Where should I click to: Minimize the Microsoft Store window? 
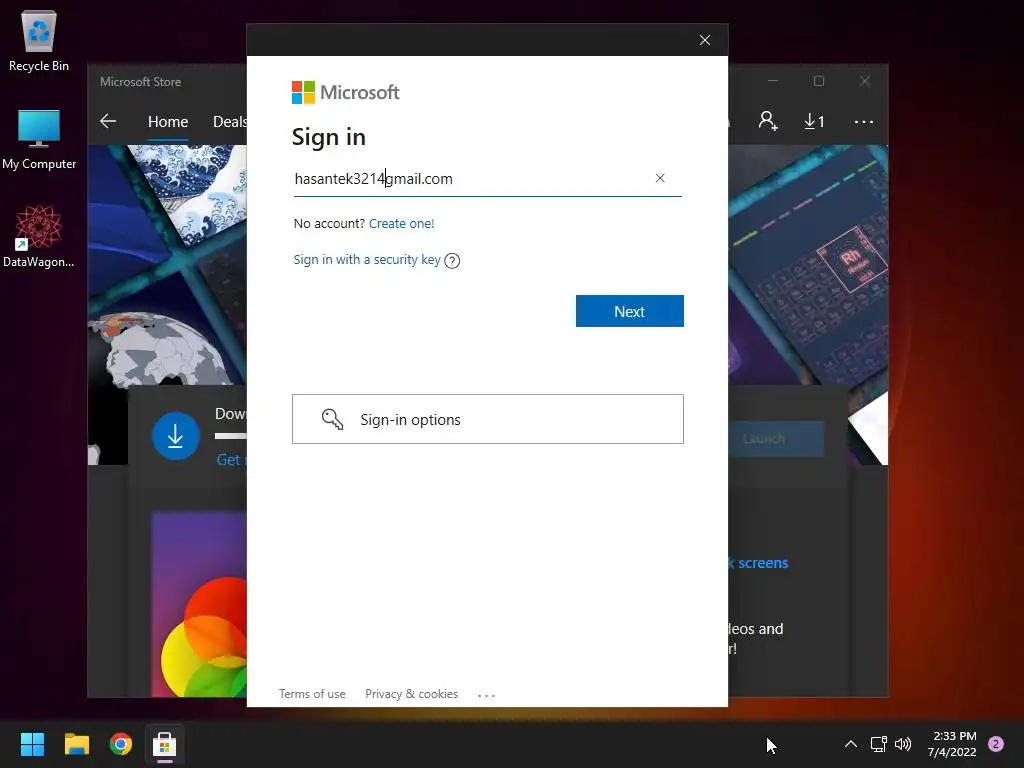(x=773, y=81)
